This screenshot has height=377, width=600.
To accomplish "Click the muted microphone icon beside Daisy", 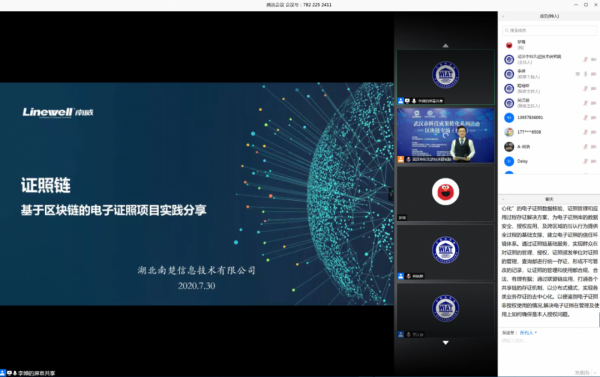I will click(x=585, y=161).
